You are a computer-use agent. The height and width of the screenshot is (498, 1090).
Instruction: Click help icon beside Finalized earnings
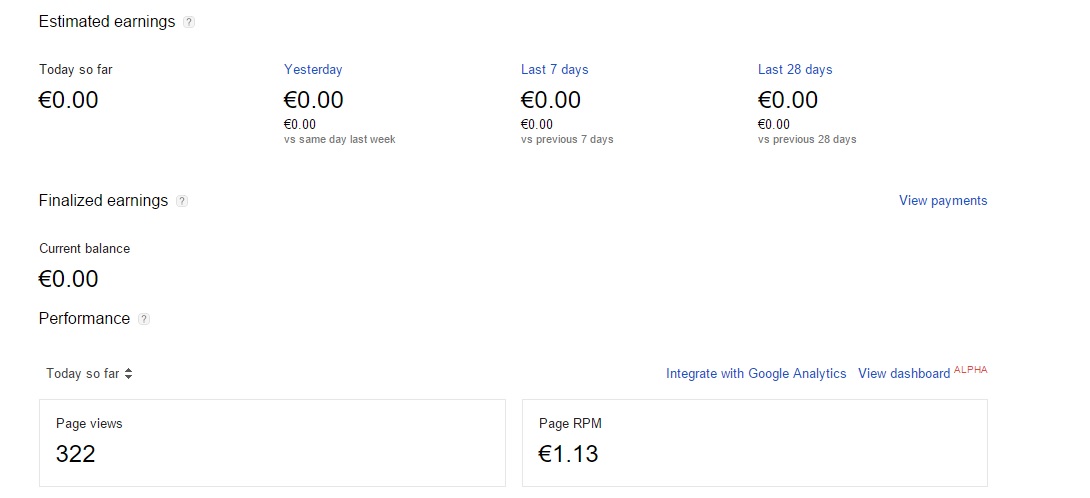(x=182, y=201)
